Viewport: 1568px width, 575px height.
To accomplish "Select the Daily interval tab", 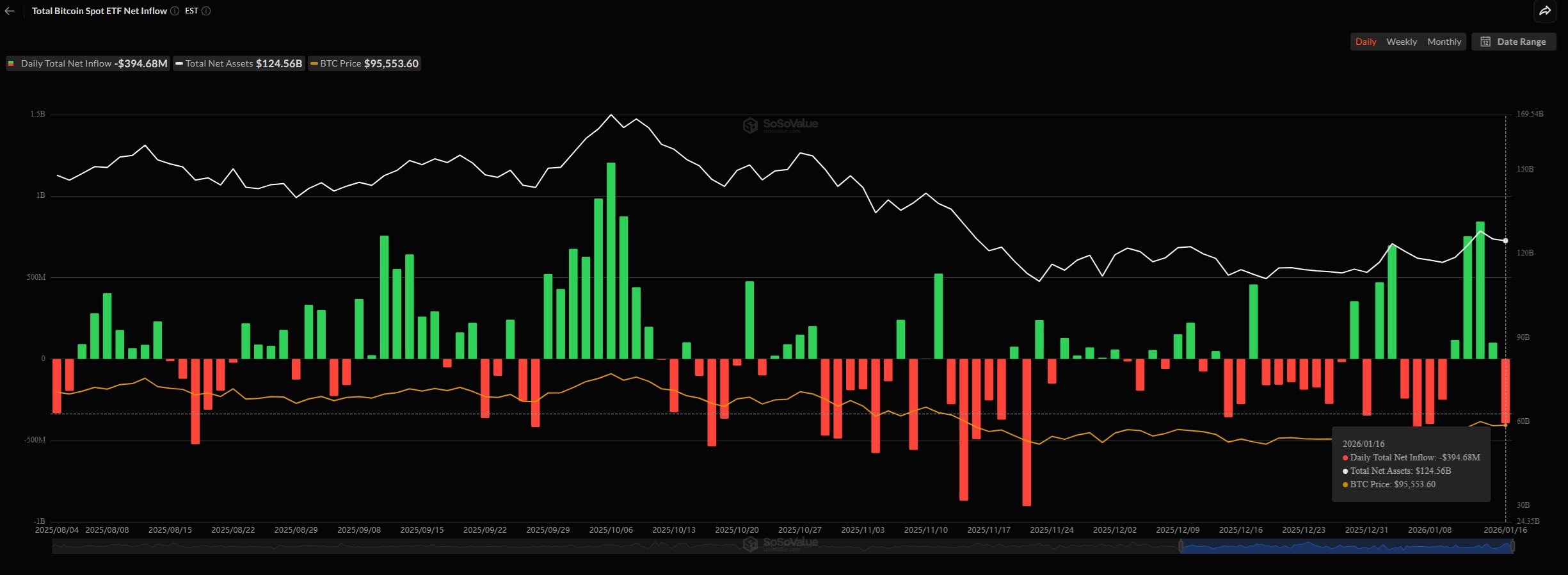I will tap(1365, 42).
